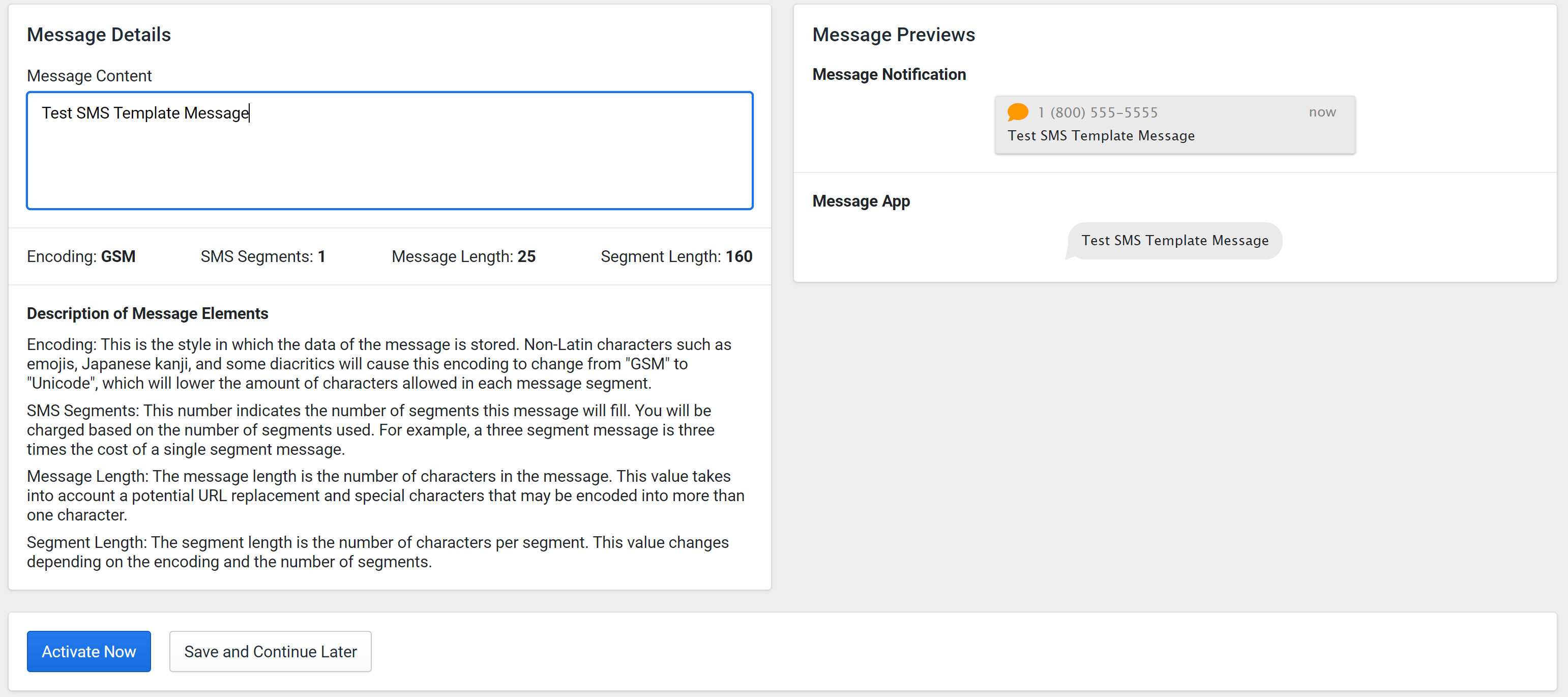Click the Segment Length description paragraph
This screenshot has width=1568, height=697.
pos(377,551)
